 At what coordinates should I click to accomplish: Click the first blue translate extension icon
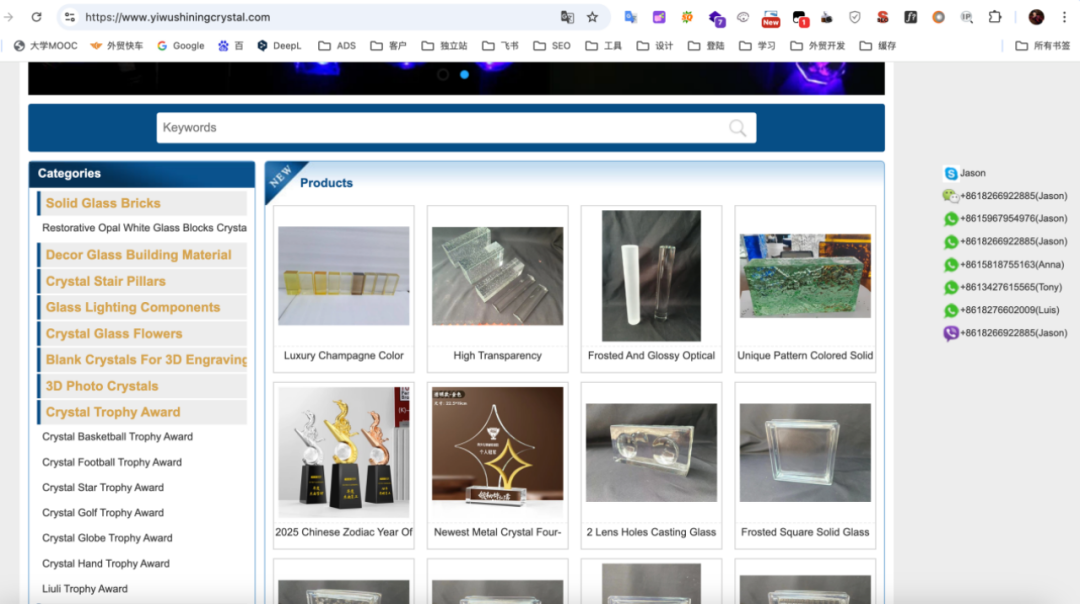click(x=630, y=17)
